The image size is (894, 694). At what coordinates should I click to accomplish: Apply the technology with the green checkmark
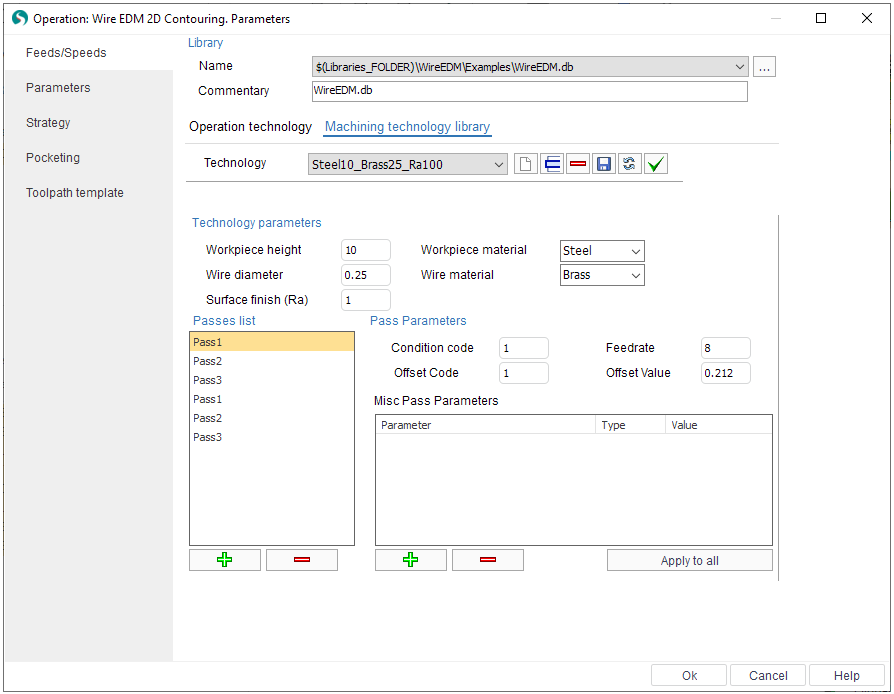pos(656,164)
